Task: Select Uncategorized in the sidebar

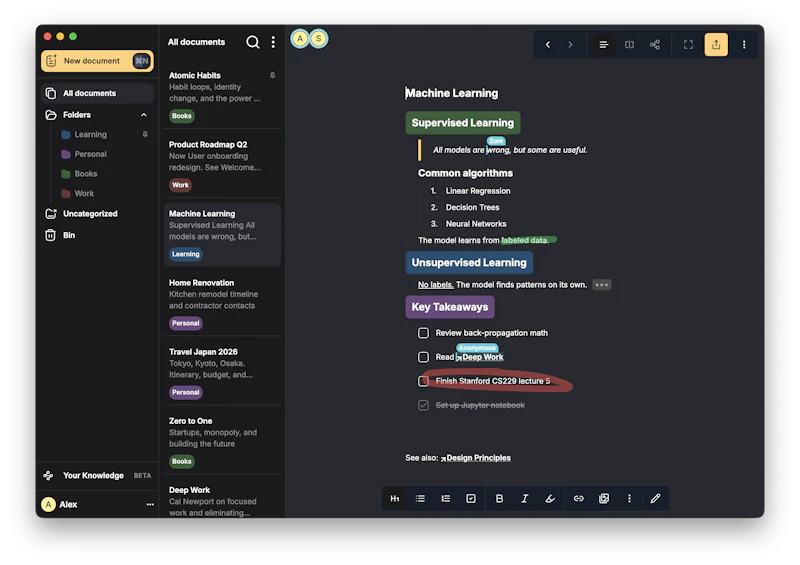Action: [x=90, y=214]
